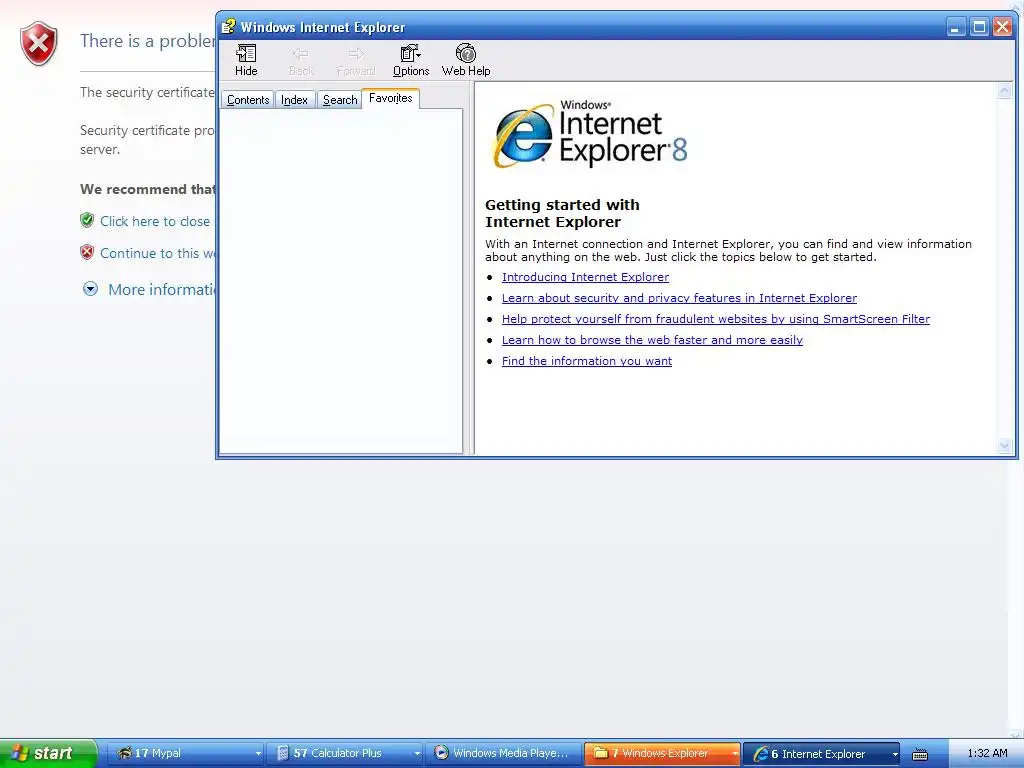Viewport: 1024px width, 768px height.
Task: Close the Windows Internet Explorer help window
Action: (x=1002, y=27)
